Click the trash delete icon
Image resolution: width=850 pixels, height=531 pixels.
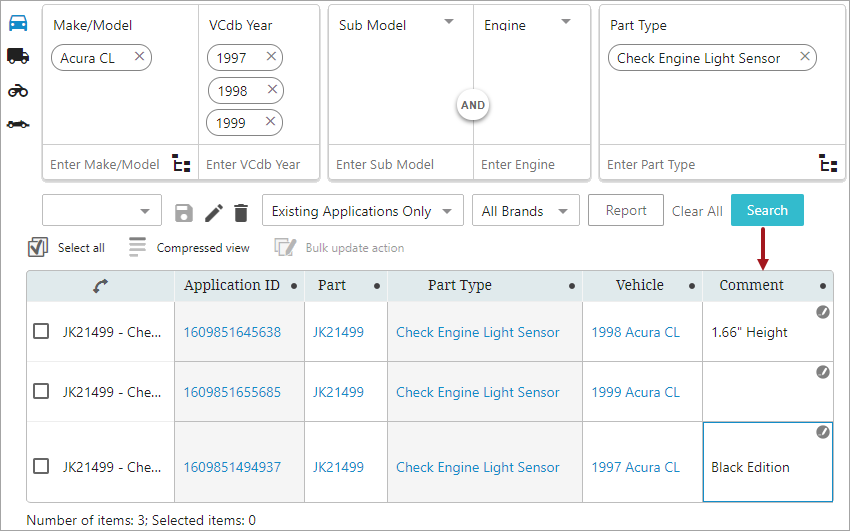241,213
